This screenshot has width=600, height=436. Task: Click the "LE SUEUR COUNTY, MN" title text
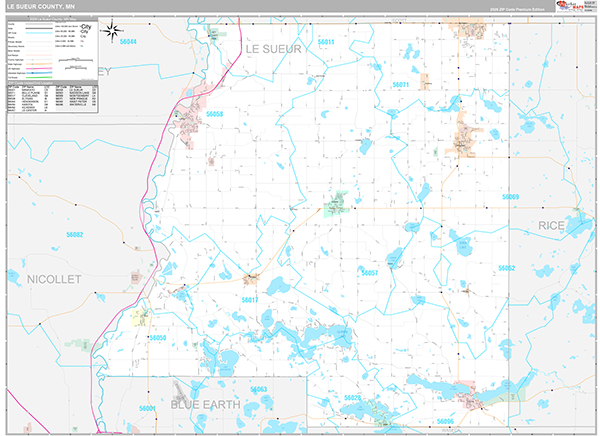coord(41,7)
